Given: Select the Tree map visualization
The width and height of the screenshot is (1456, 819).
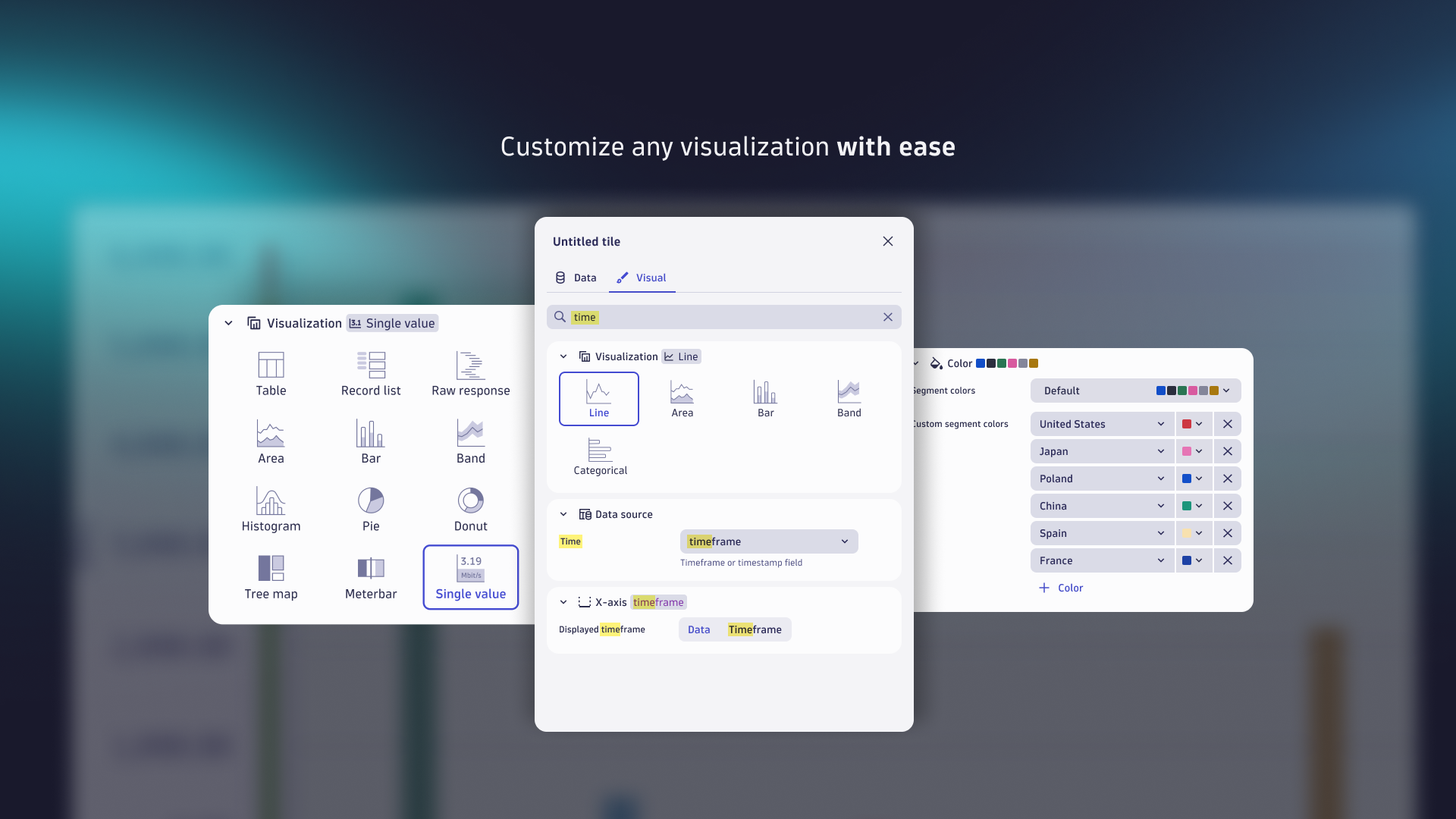Looking at the screenshot, I should [x=271, y=575].
